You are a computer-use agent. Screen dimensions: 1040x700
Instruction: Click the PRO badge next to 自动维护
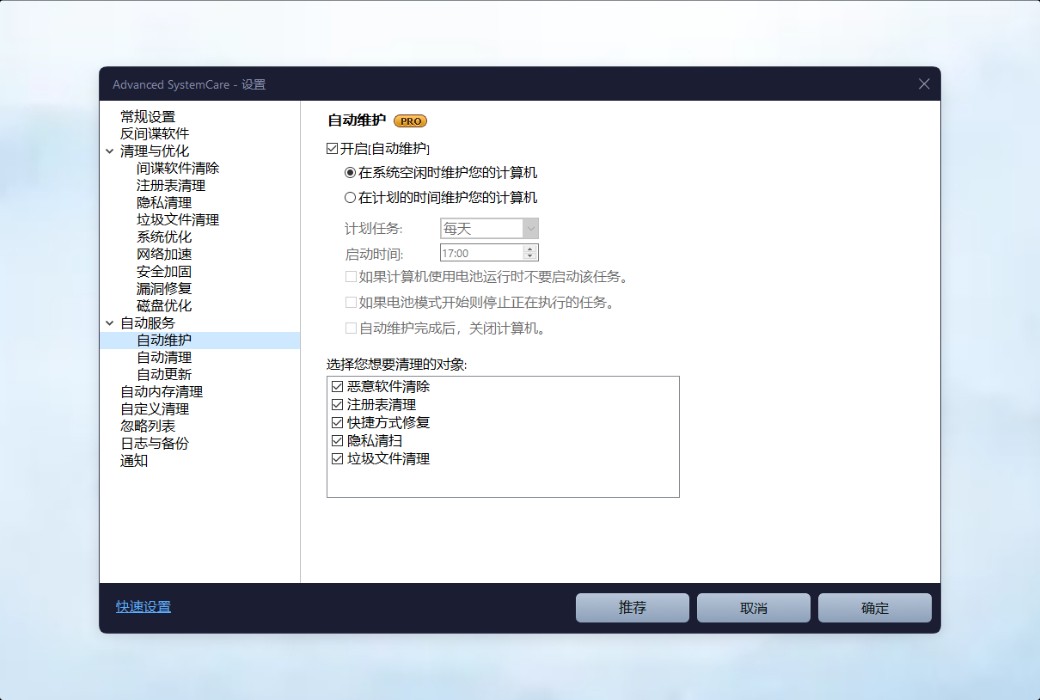click(410, 121)
